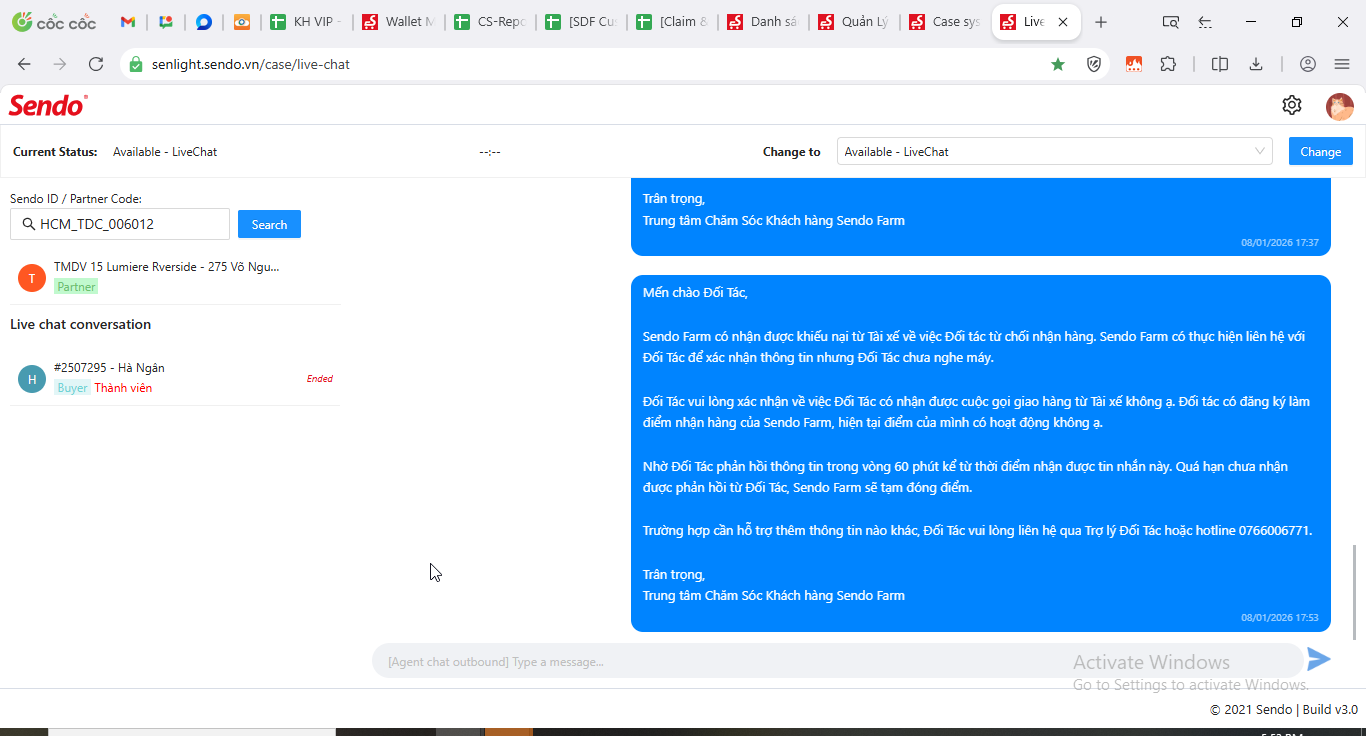This screenshot has width=1366, height=736.
Task: Click the restore window button
Action: pyautogui.click(x=1297, y=22)
